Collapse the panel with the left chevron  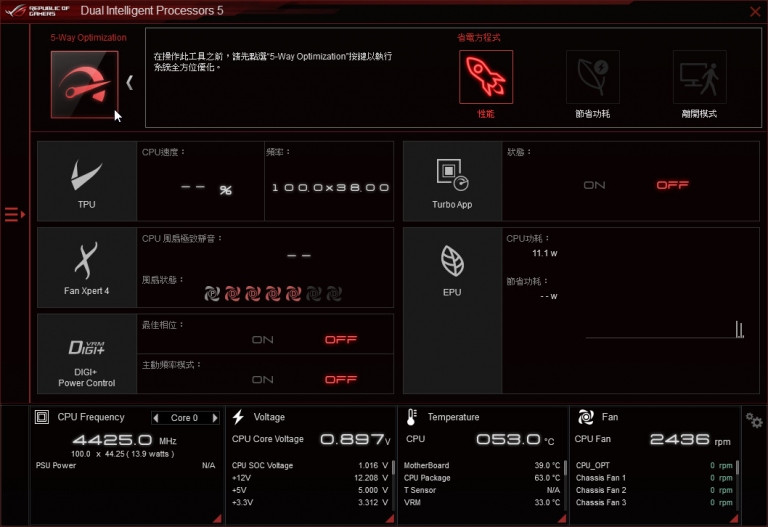[129, 83]
